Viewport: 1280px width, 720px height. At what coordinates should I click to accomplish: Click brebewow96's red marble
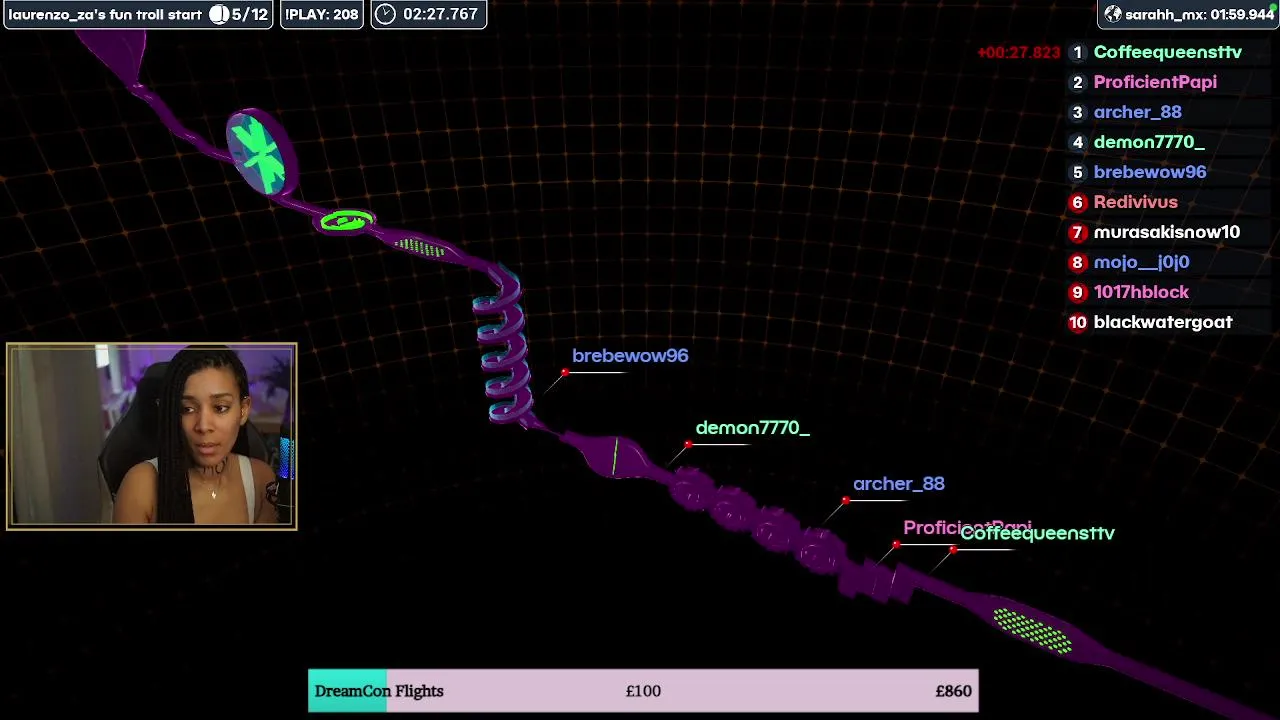tap(565, 373)
